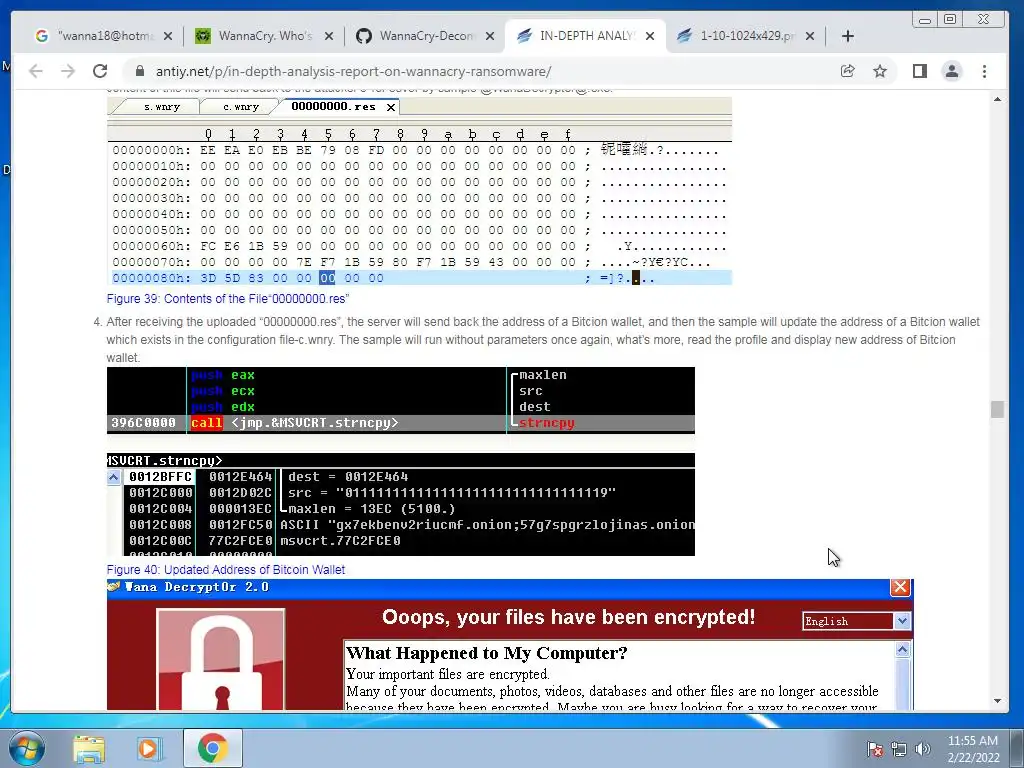Image resolution: width=1024 pixels, height=768 pixels.
Task: Close the IN-DEPTH ANALY tab
Action: [x=650, y=36]
